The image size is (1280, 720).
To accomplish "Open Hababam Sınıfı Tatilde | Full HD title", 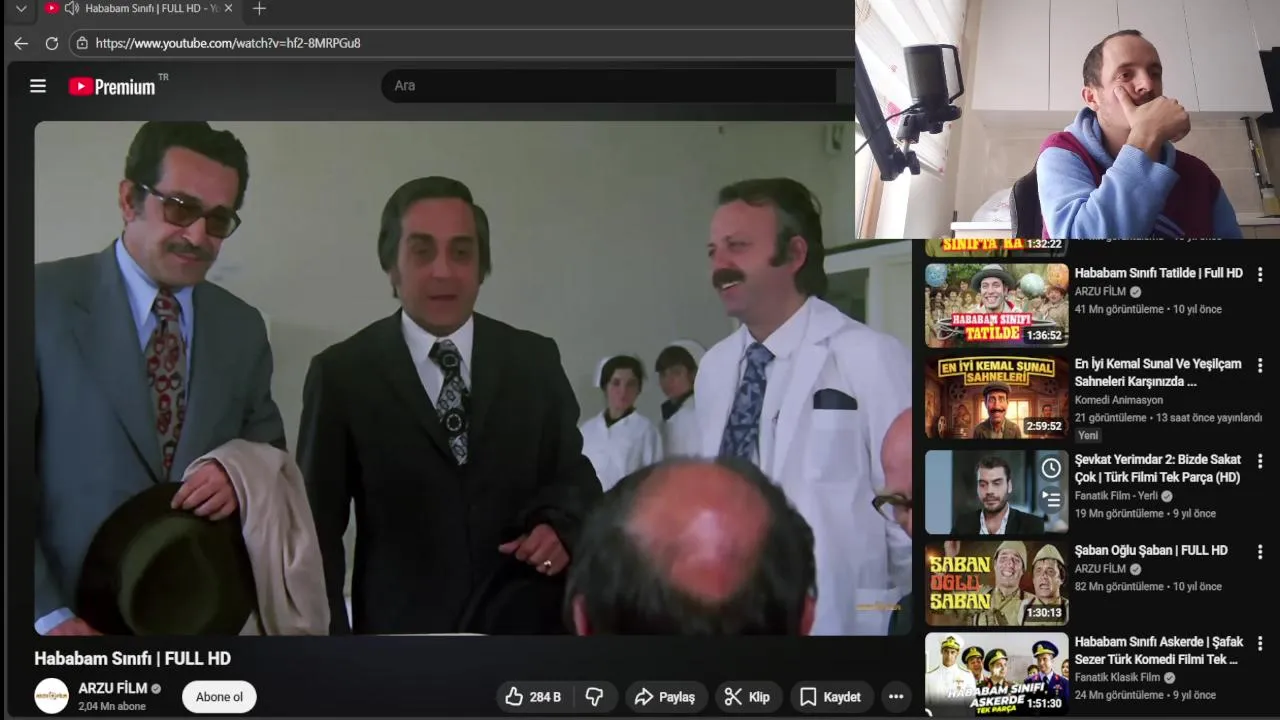I will 1158,273.
